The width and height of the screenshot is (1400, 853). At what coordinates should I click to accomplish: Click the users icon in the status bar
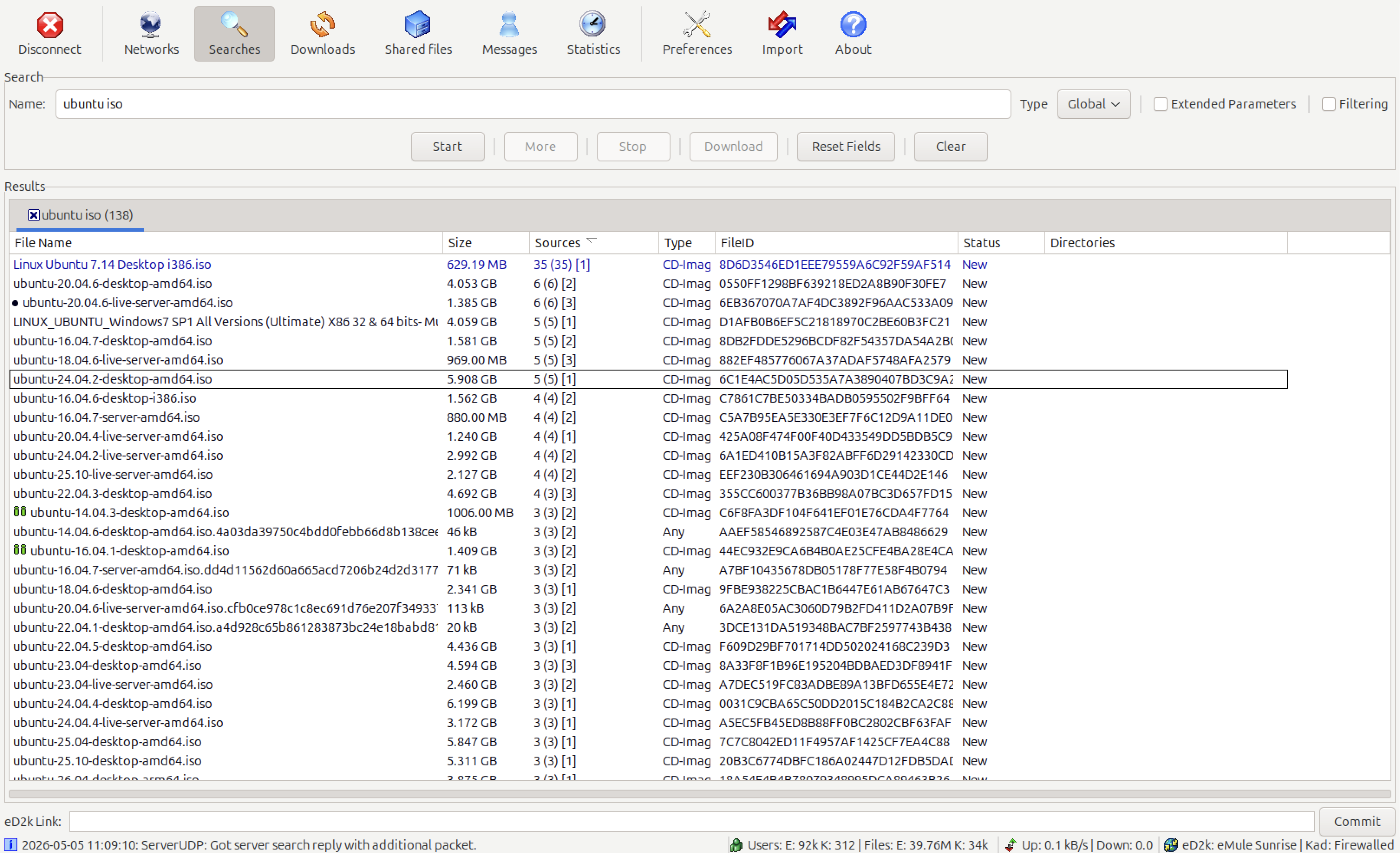pos(736,844)
